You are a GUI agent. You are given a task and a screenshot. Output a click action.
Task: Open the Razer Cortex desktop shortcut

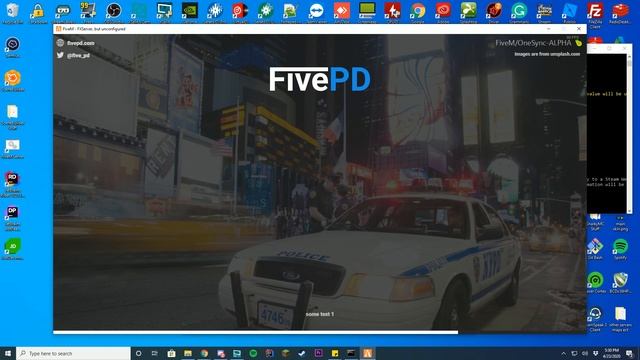[x=595, y=282]
